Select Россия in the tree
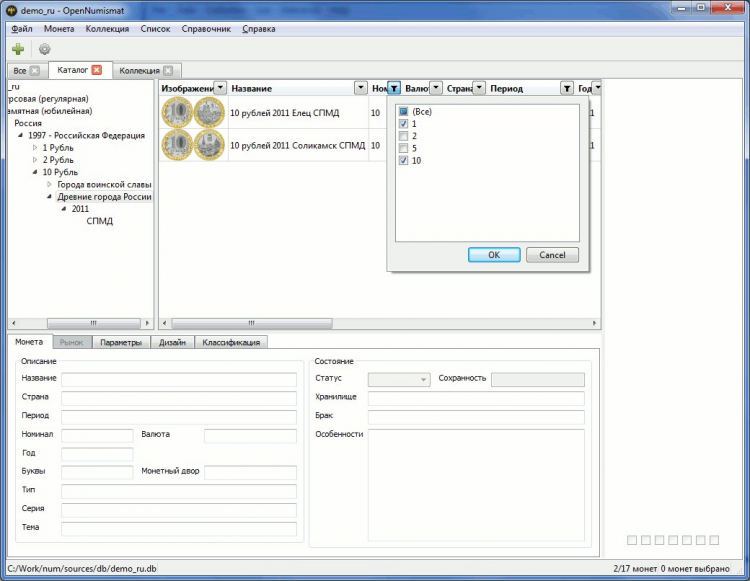Viewport: 750px width, 581px height. [28, 123]
